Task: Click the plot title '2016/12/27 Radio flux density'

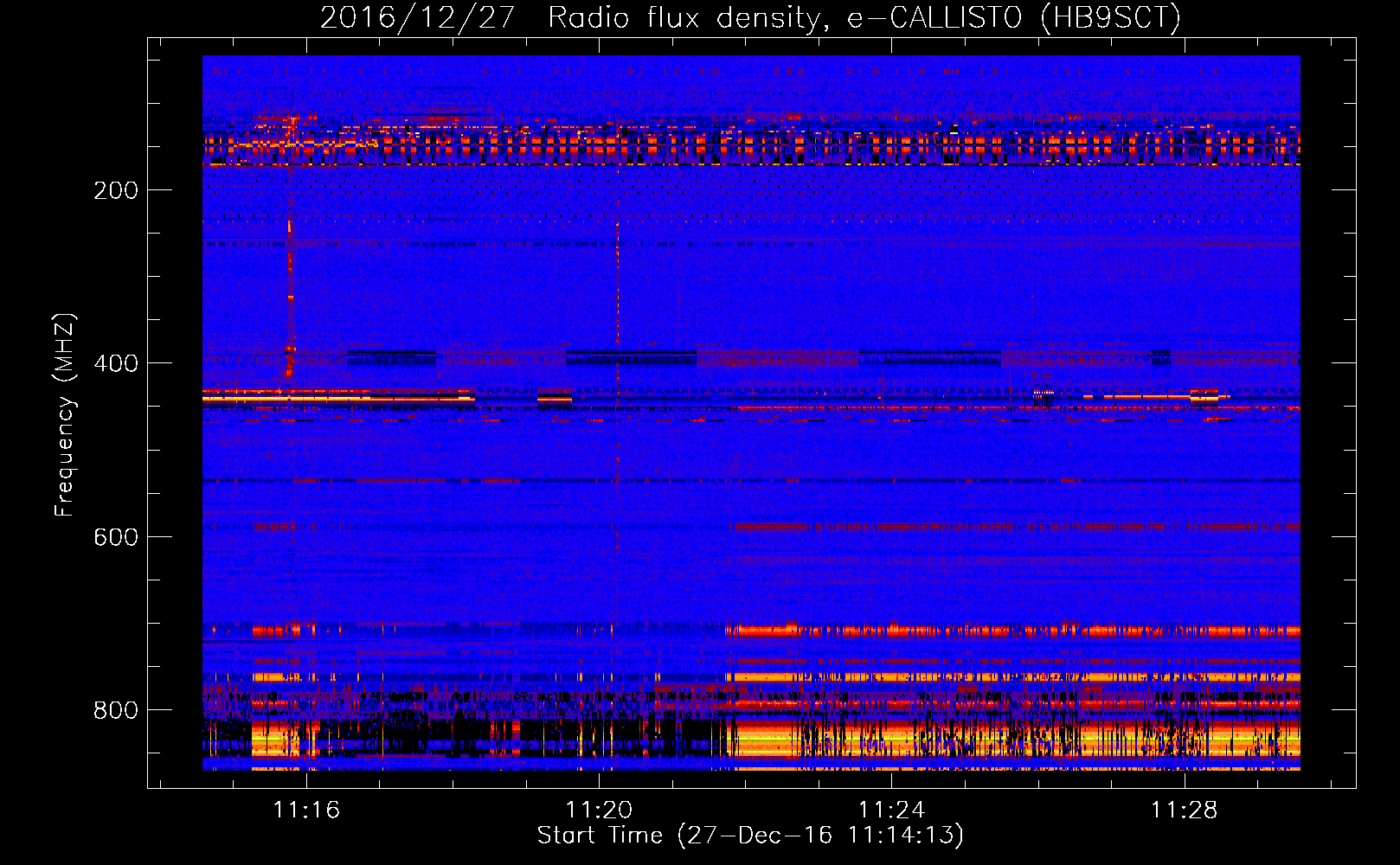Action: coord(750,17)
